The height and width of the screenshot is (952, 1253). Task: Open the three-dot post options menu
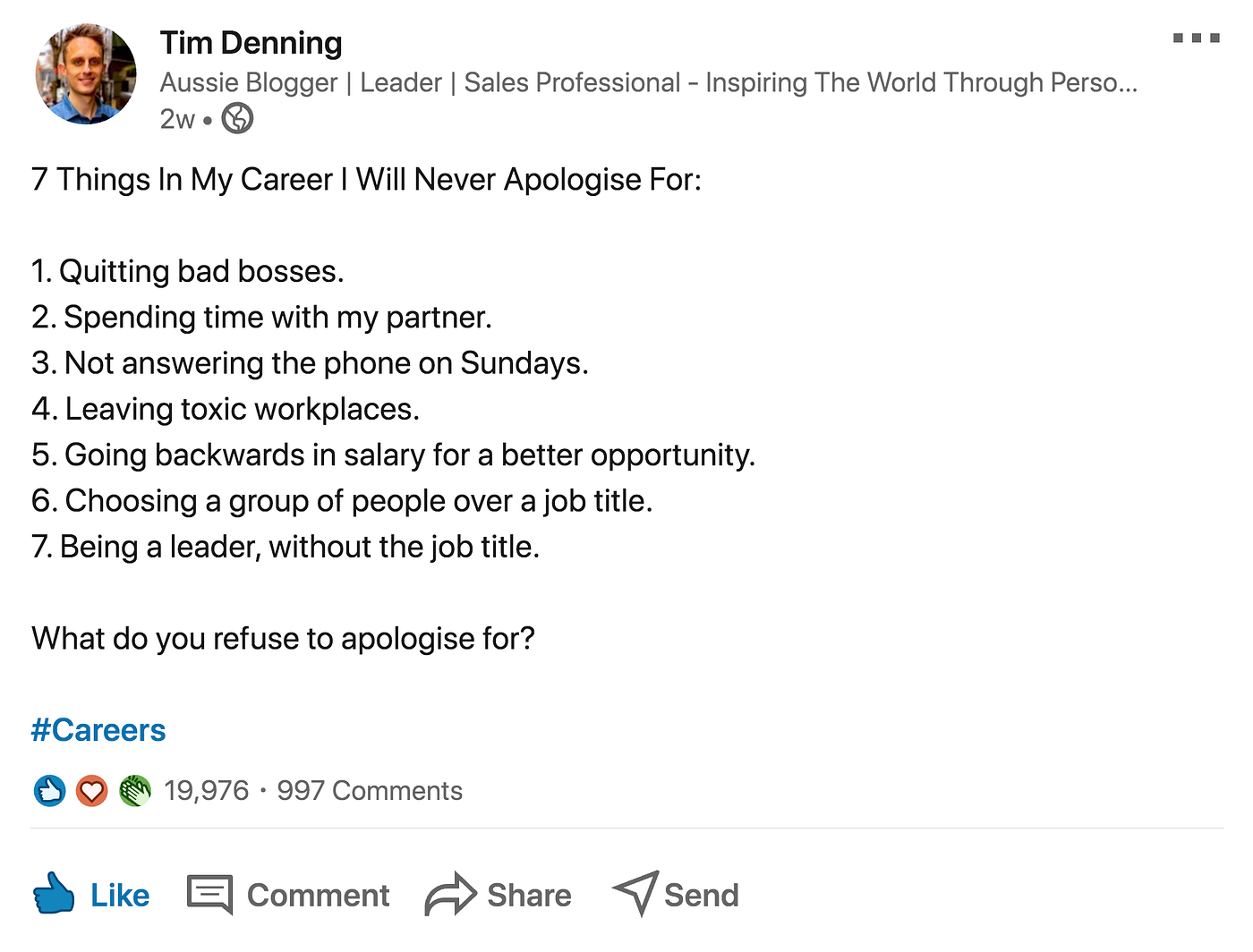click(1196, 38)
